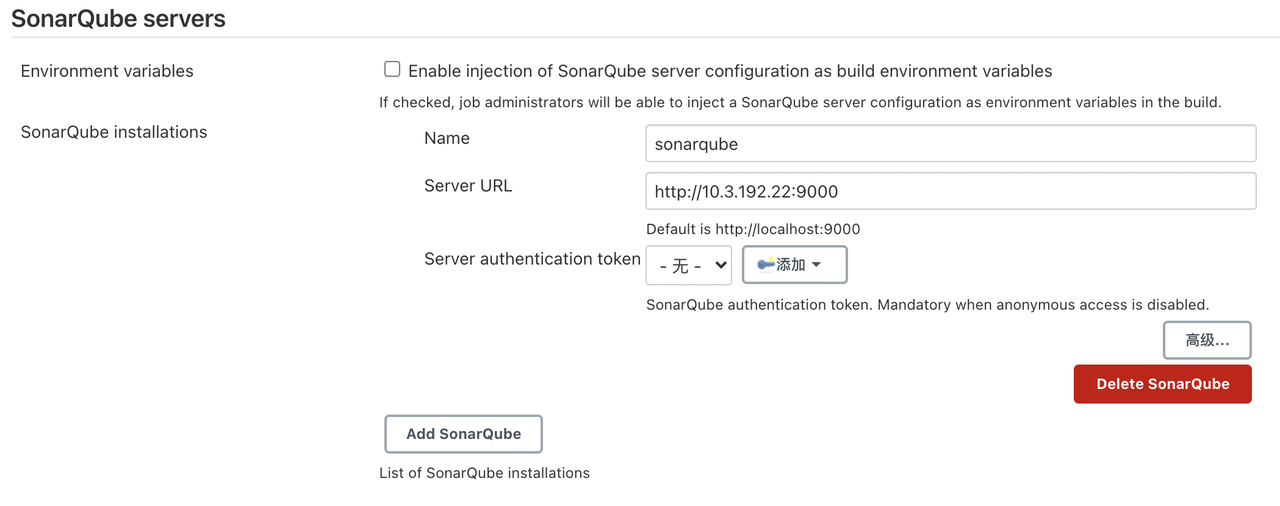Enable injection of SonarQube server configuration checkbox
This screenshot has height=506, width=1280.
click(x=392, y=70)
